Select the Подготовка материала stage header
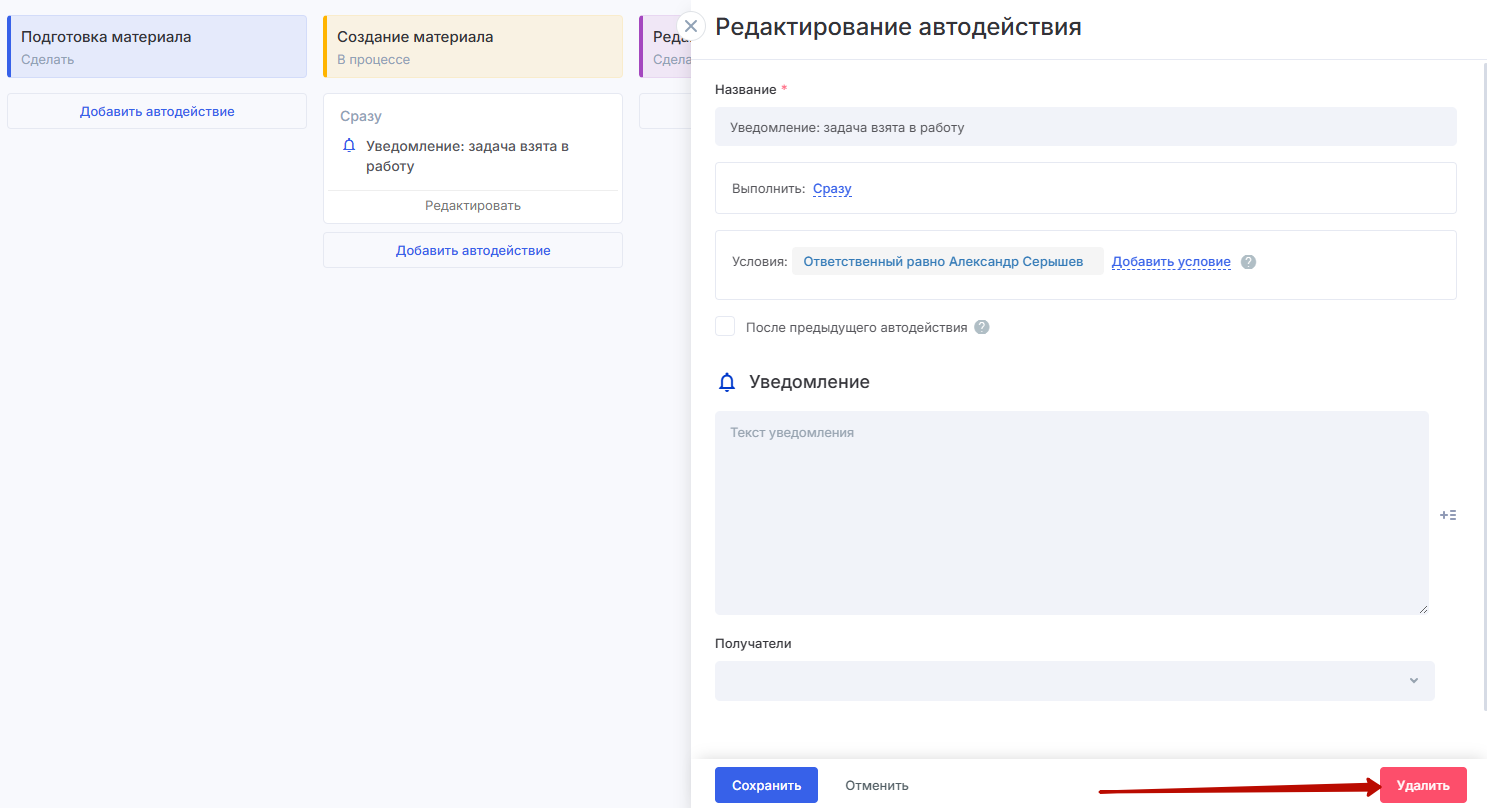This screenshot has height=808, width=1487. point(157,46)
